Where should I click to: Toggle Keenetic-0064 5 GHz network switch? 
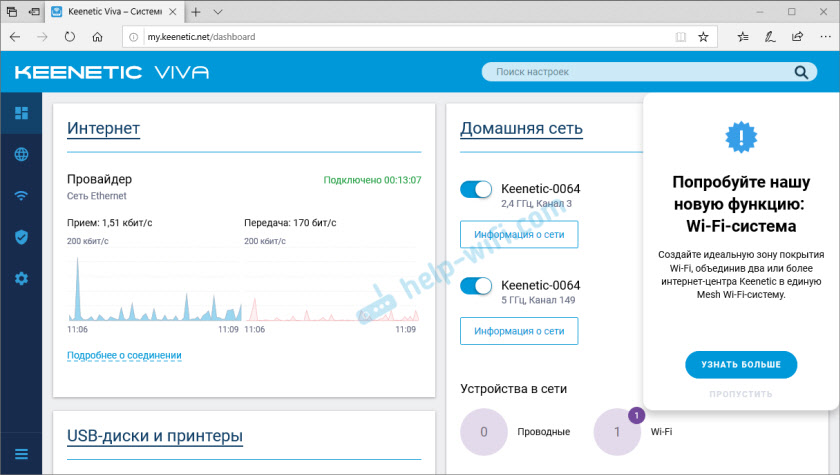pyautogui.click(x=476, y=285)
